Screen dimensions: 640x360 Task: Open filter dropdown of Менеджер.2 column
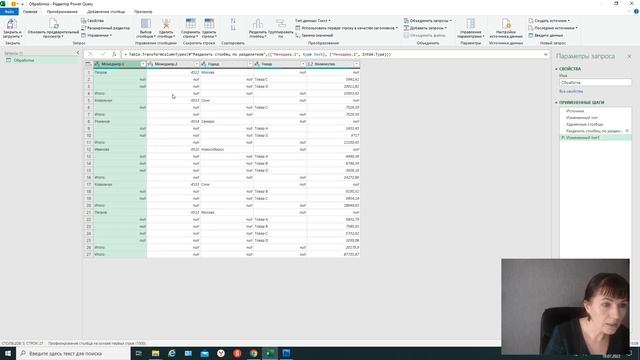pos(196,64)
